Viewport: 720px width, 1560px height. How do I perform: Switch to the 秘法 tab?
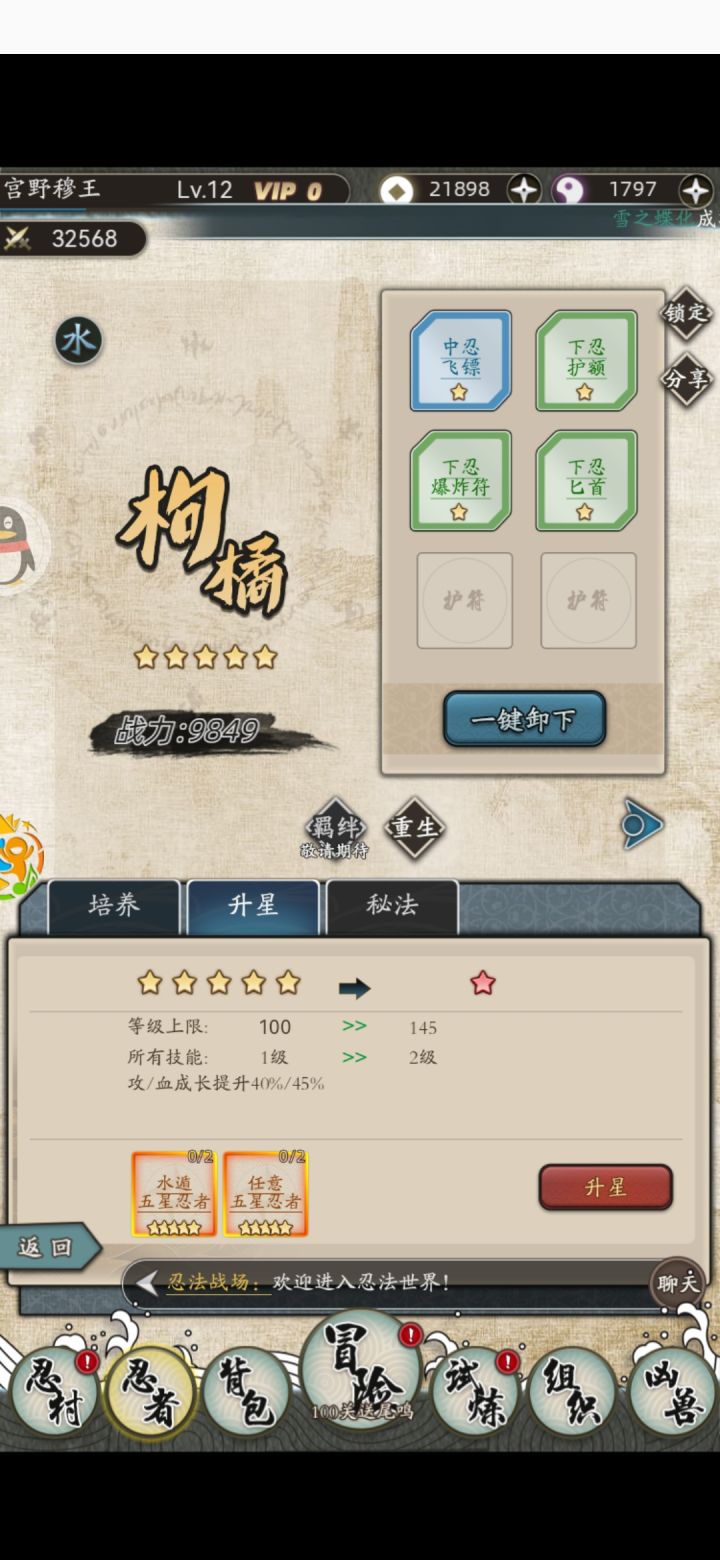tap(392, 906)
